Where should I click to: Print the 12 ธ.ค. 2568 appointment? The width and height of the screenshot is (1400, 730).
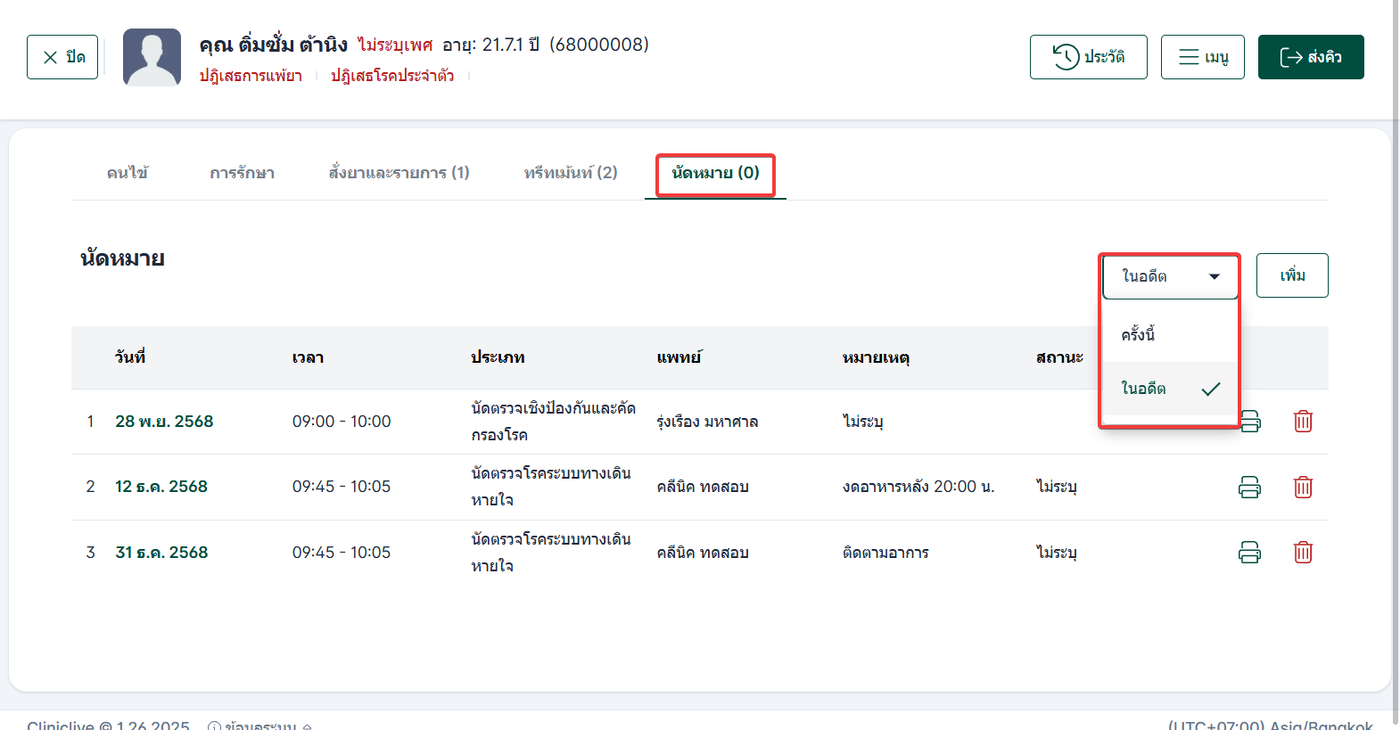1249,487
